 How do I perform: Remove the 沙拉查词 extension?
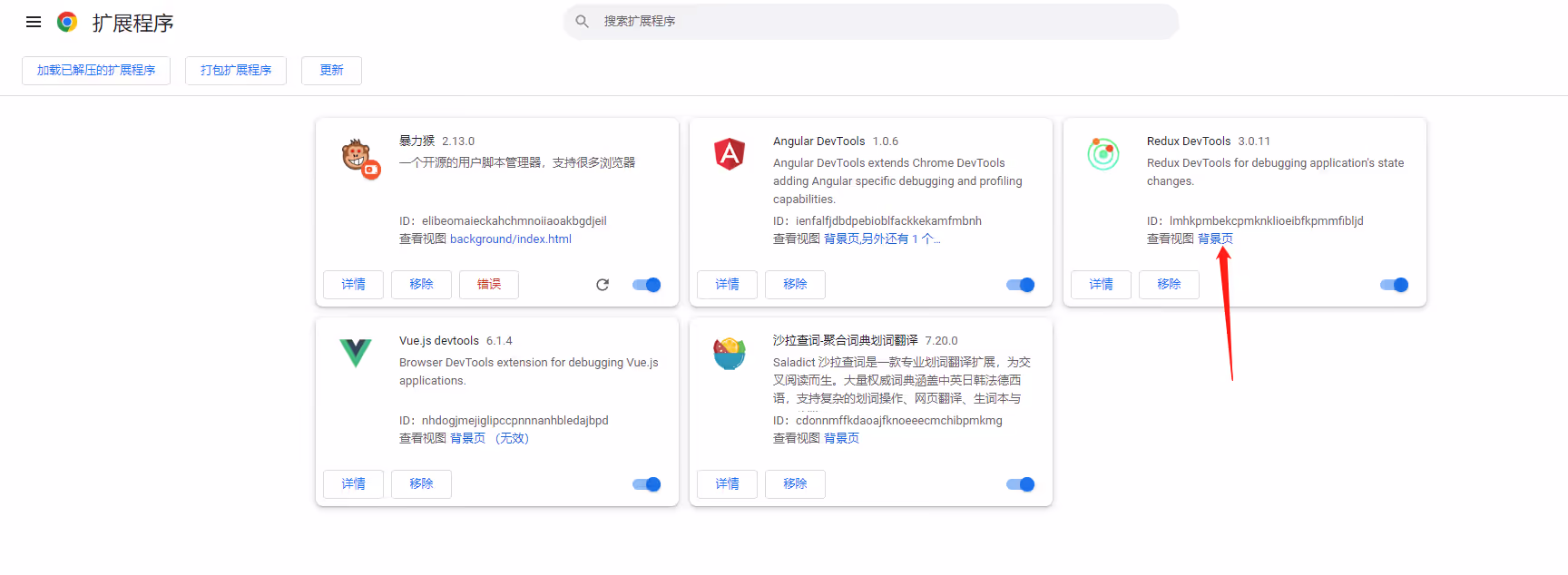tap(795, 484)
